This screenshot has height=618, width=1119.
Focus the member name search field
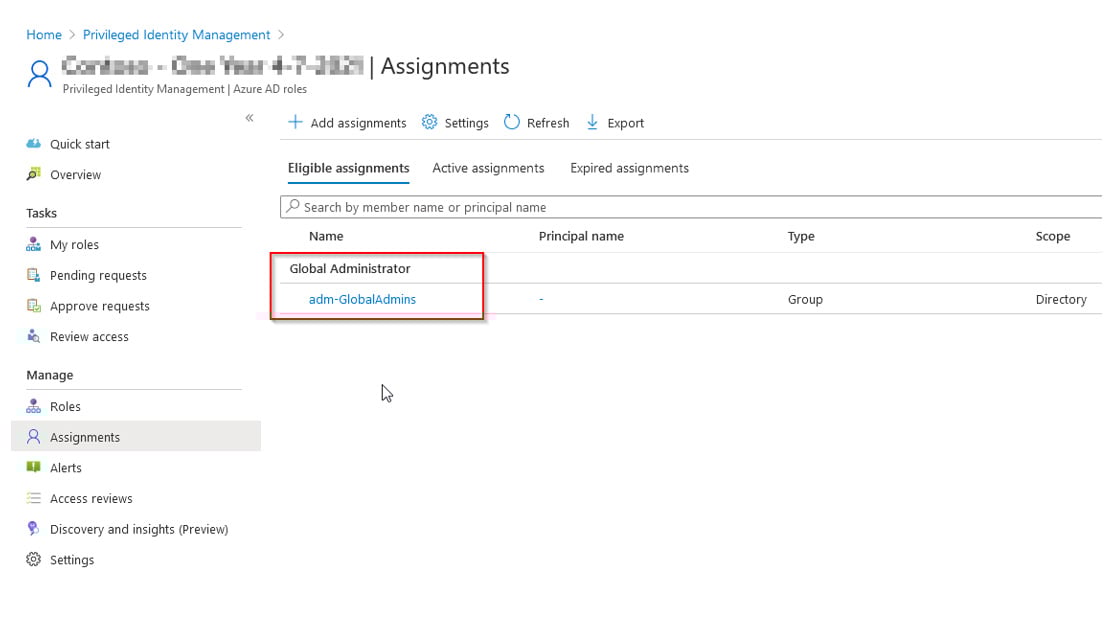(x=691, y=206)
